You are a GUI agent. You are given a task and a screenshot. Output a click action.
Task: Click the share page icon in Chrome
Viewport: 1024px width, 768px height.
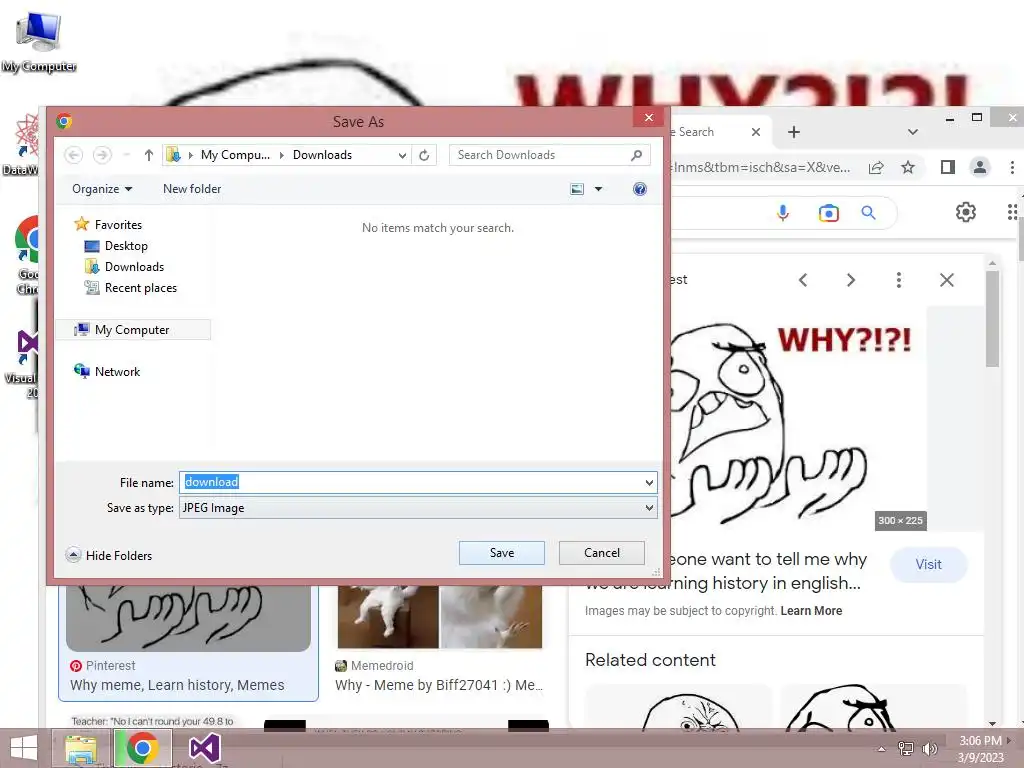876,168
